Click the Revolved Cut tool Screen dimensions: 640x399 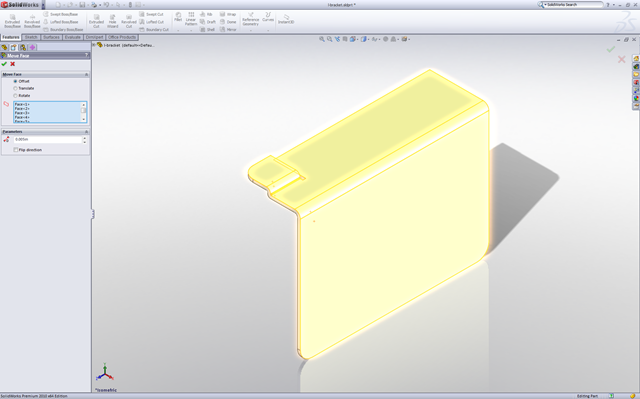pyautogui.click(x=129, y=21)
